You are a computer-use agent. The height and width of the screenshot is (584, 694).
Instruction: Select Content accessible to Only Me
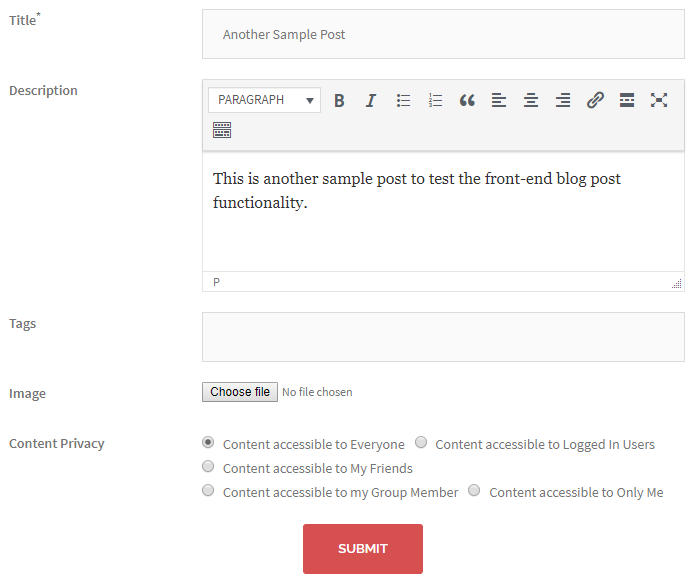pos(474,490)
